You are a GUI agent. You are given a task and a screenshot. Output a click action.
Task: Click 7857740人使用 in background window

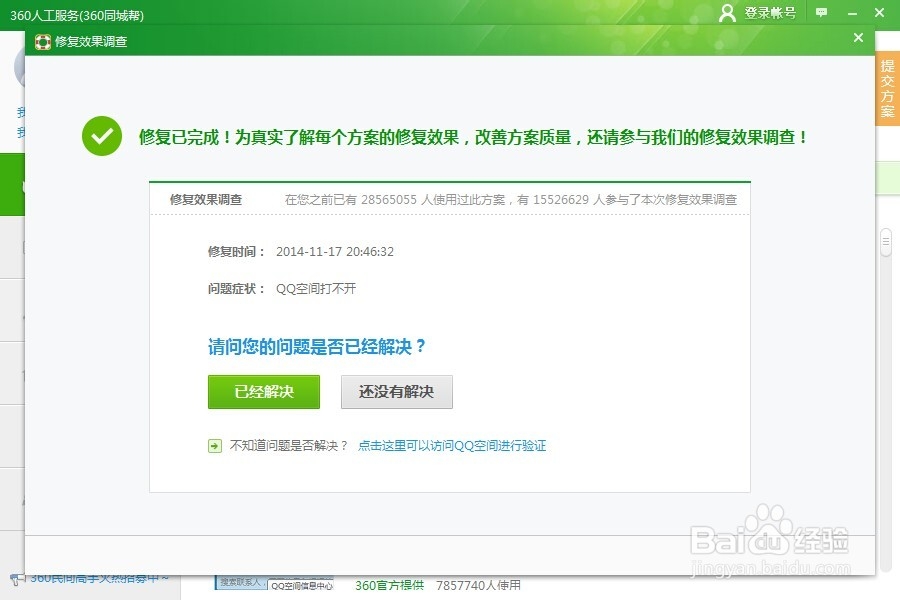click(478, 585)
